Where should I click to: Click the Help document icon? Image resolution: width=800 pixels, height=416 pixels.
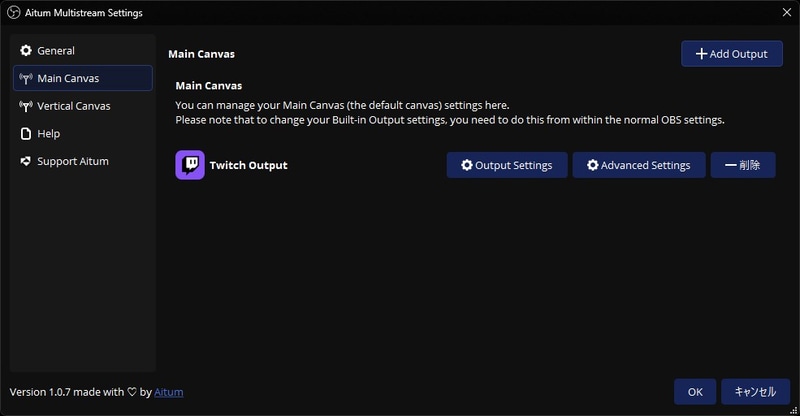pyautogui.click(x=26, y=134)
